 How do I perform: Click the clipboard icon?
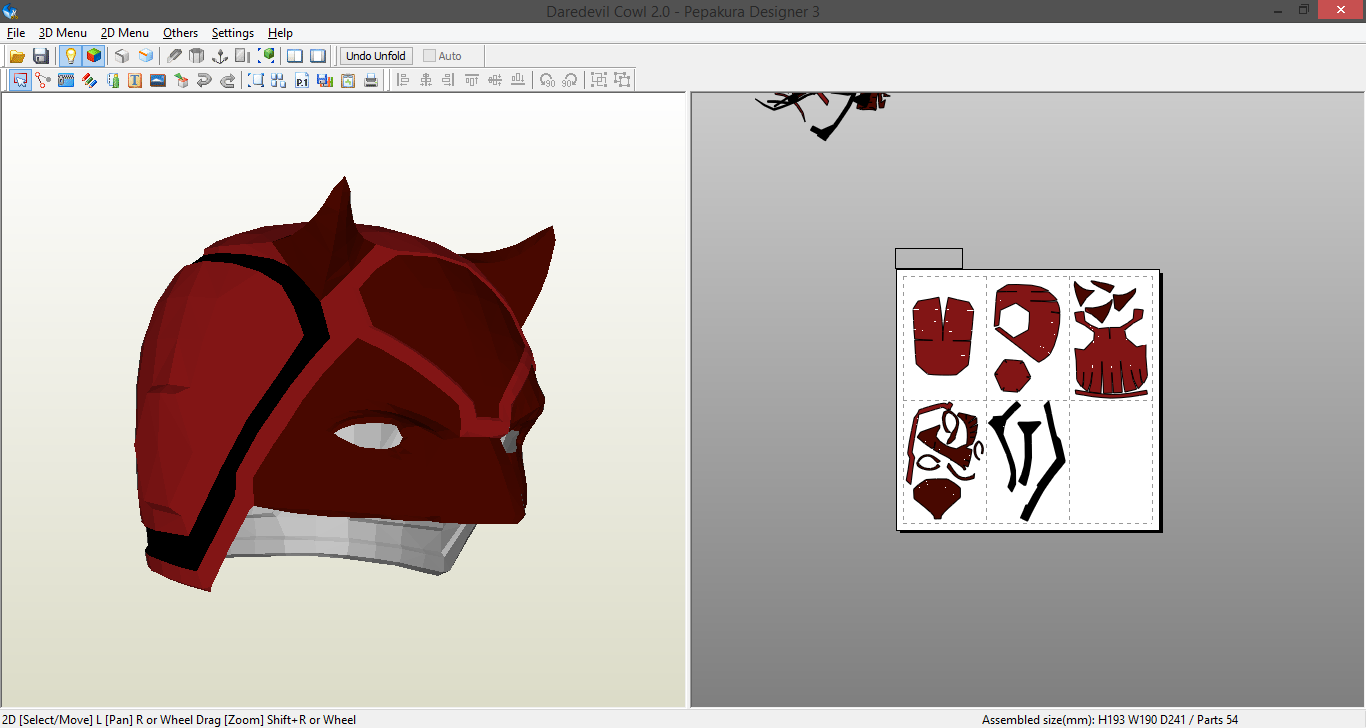point(348,80)
